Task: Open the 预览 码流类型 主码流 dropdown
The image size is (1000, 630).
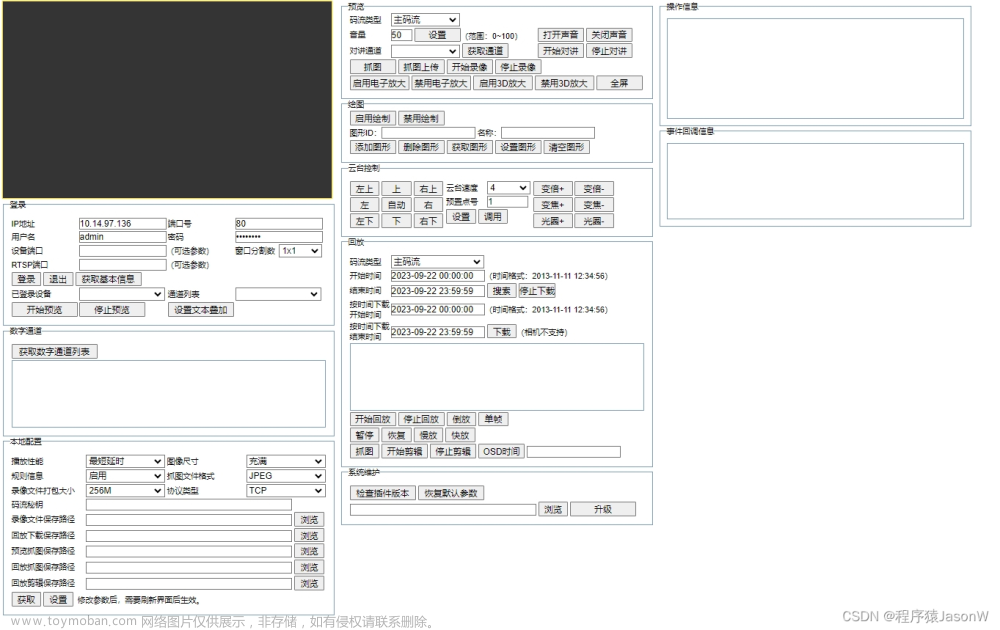Action: pyautogui.click(x=425, y=20)
